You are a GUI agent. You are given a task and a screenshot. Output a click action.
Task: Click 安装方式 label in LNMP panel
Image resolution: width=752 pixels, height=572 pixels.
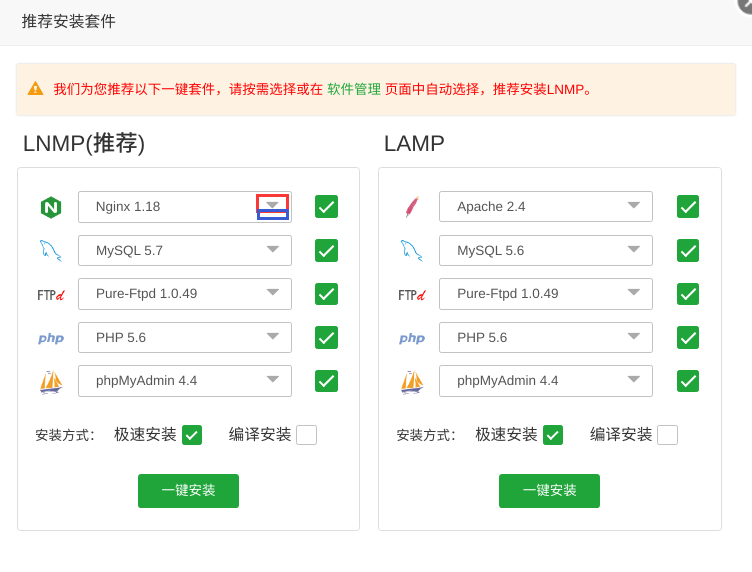[x=65, y=435]
